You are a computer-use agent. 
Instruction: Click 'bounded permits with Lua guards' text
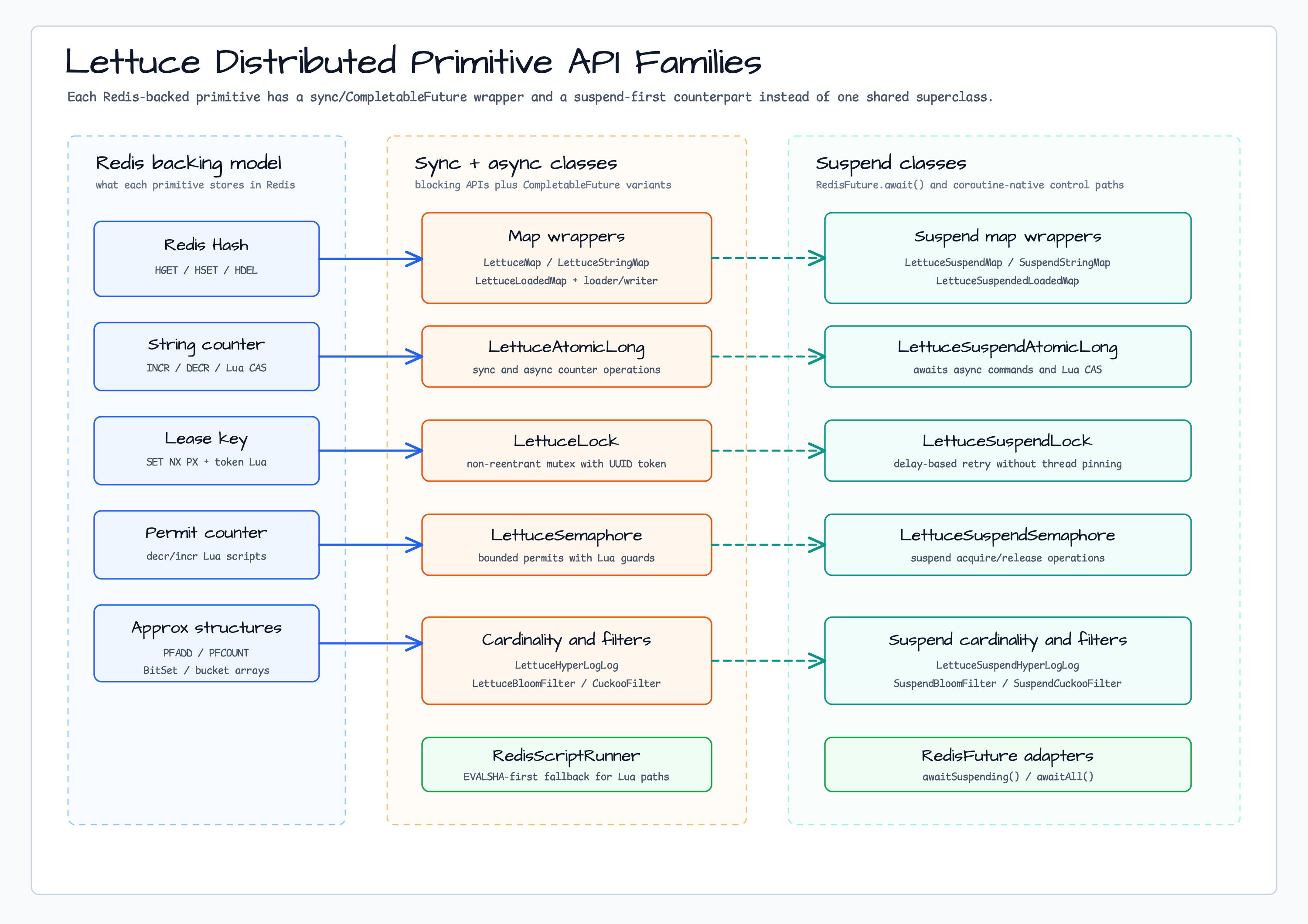pos(566,558)
